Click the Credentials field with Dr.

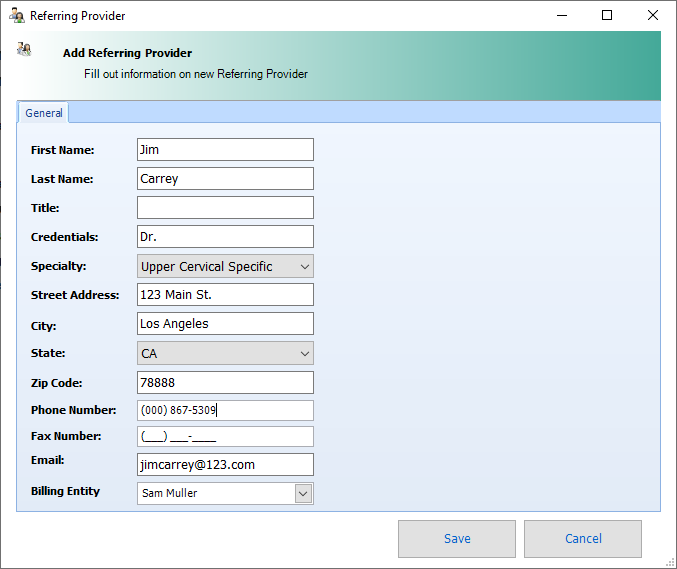click(225, 237)
